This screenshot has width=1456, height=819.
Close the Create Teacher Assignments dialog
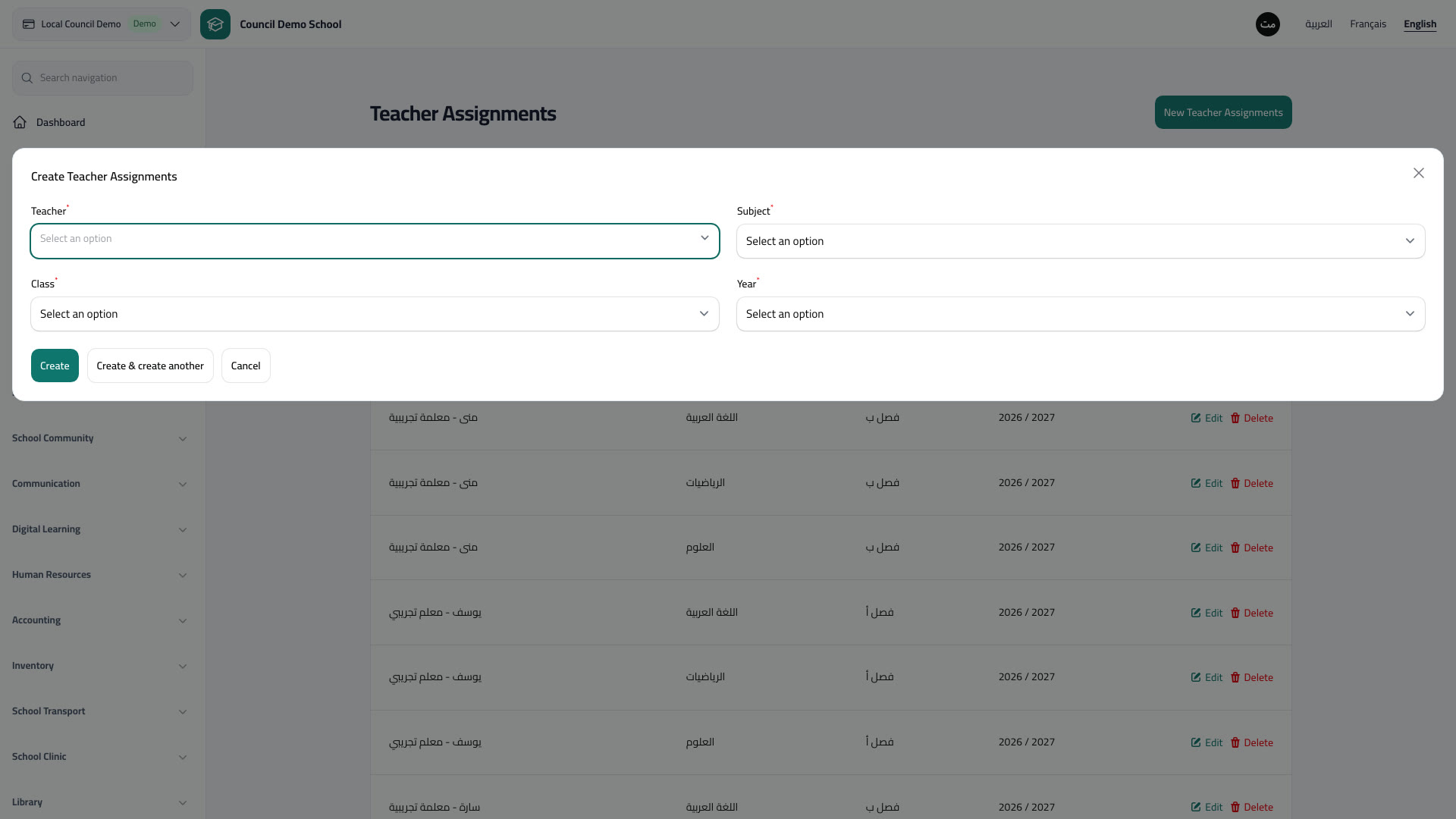click(x=1419, y=173)
